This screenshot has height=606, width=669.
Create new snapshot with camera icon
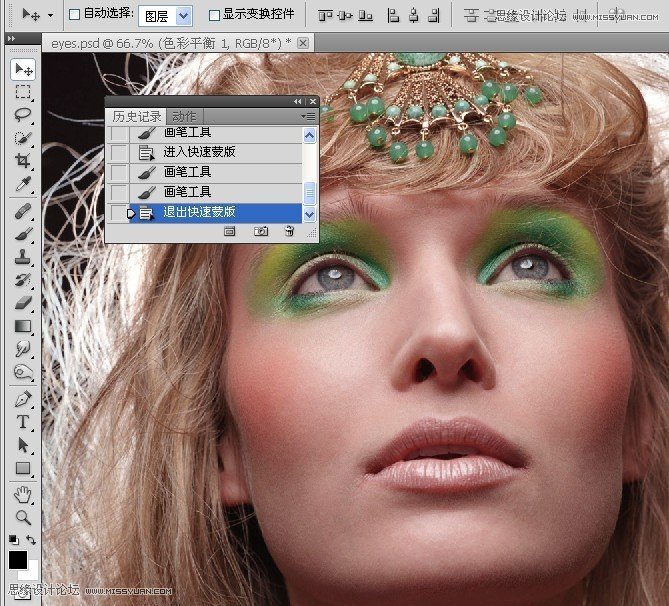click(260, 231)
